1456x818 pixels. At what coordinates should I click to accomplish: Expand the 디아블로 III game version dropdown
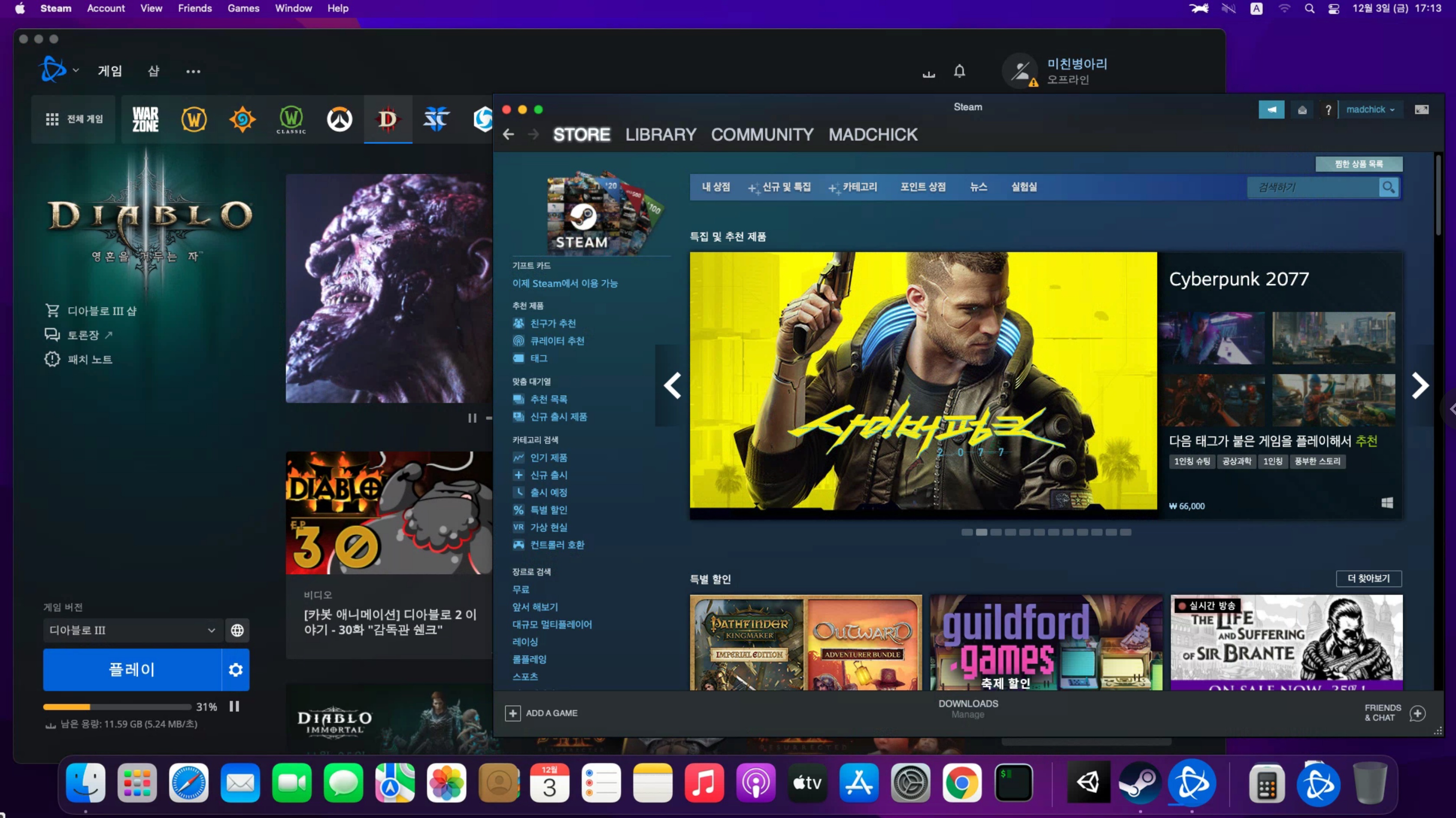(132, 630)
